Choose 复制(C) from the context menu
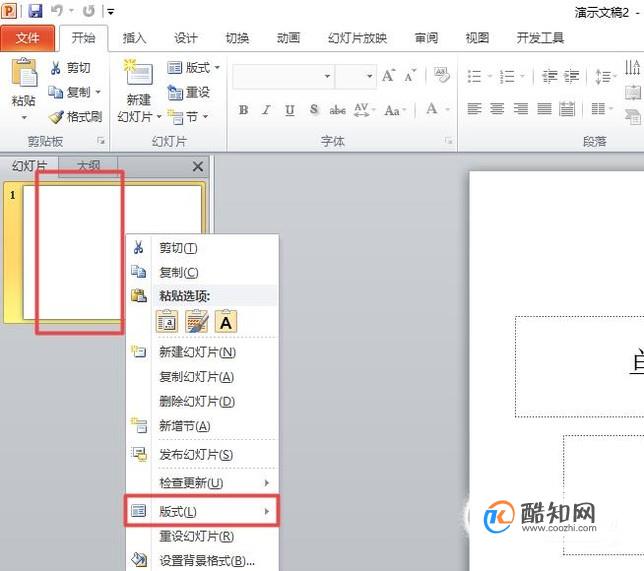The height and width of the screenshot is (571, 644). point(202,272)
